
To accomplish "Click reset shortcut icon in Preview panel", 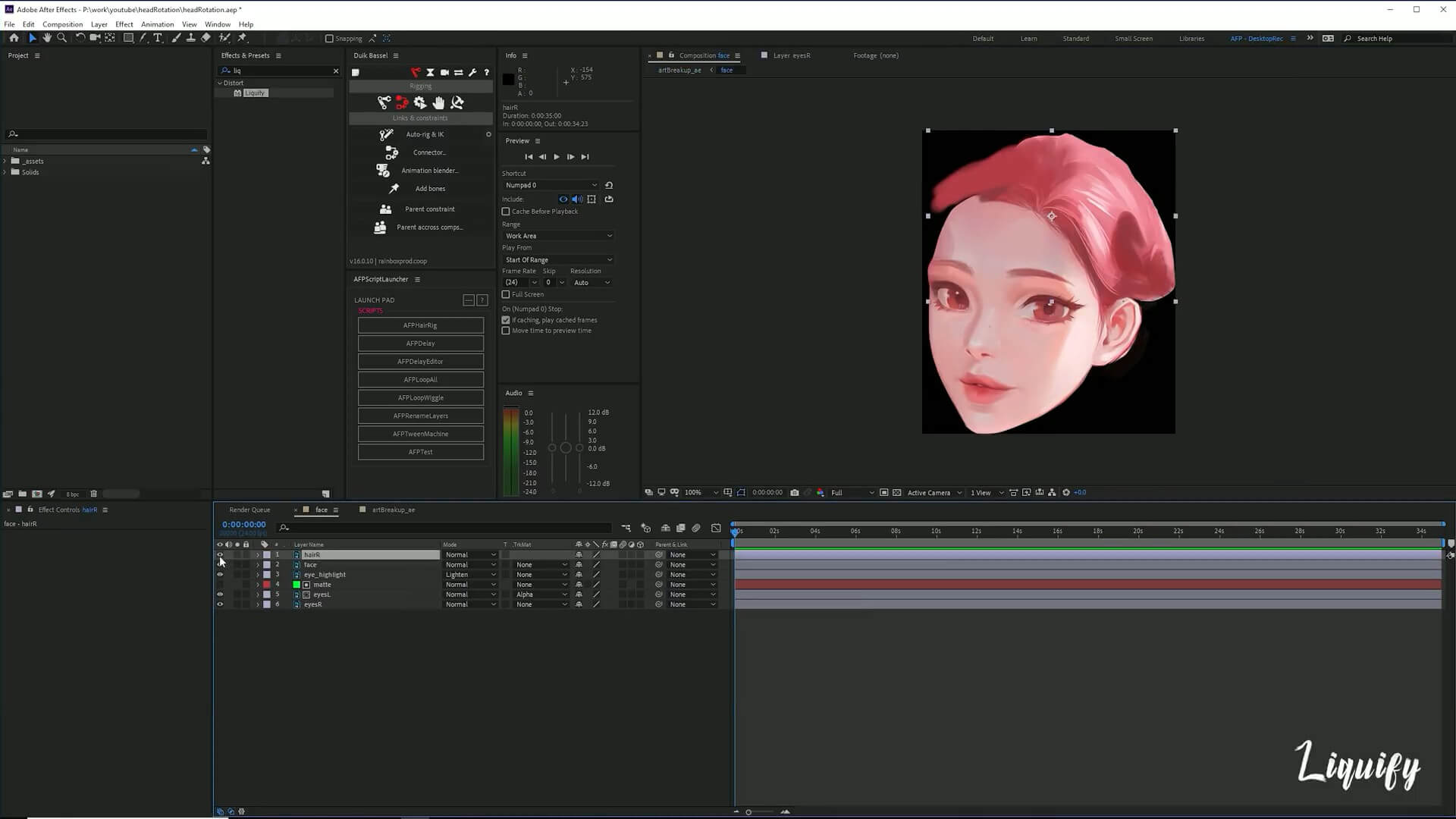I will [609, 185].
